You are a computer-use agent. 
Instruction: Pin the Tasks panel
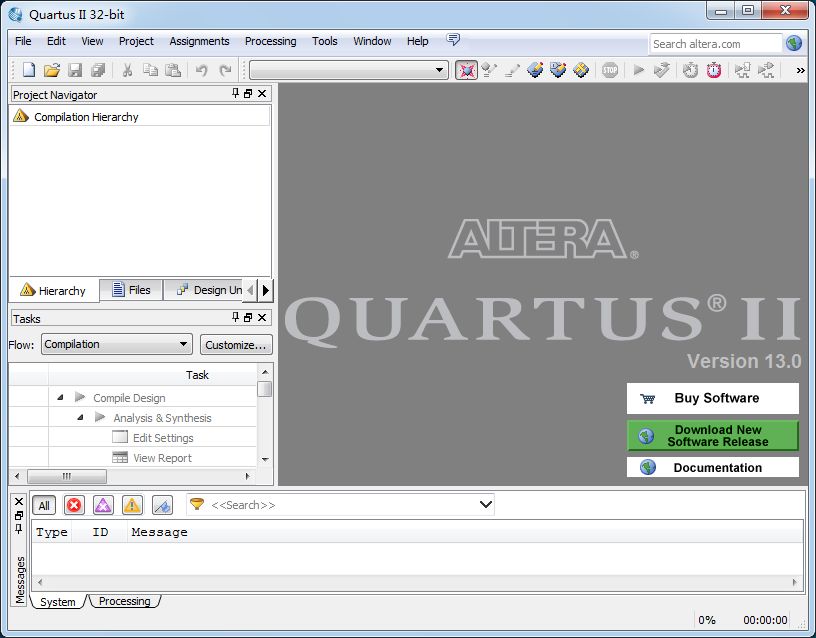click(235, 317)
